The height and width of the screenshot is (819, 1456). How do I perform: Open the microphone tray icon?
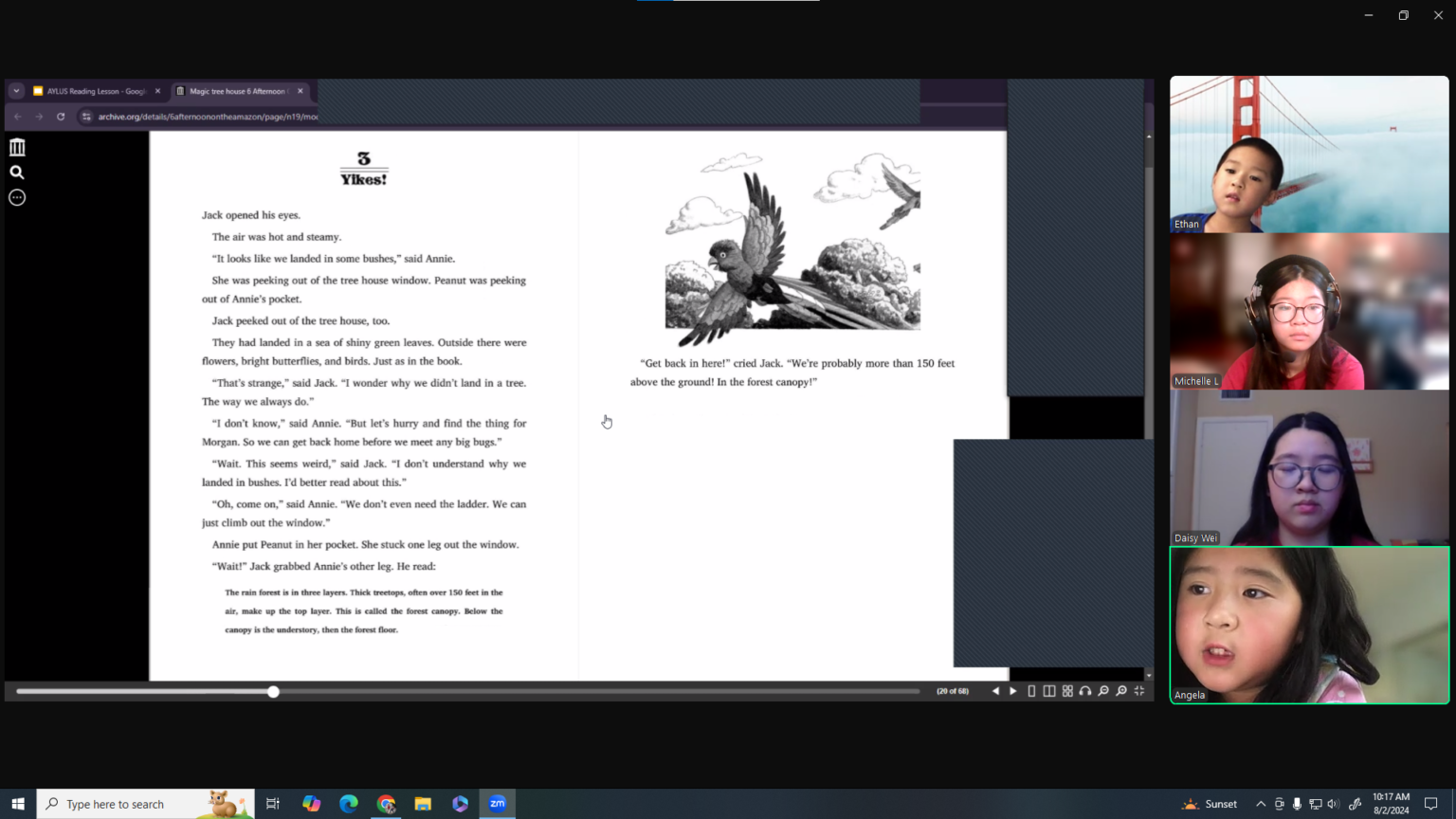pyautogui.click(x=1297, y=804)
